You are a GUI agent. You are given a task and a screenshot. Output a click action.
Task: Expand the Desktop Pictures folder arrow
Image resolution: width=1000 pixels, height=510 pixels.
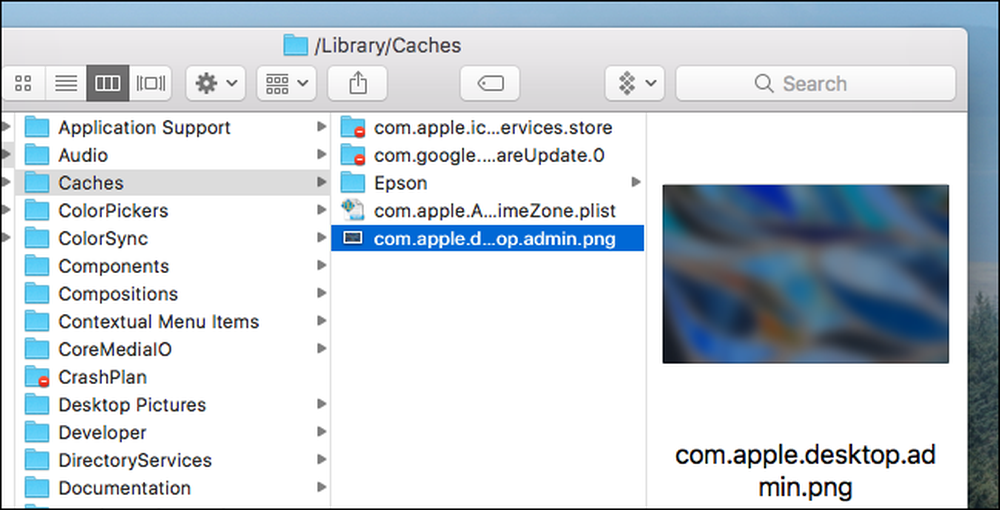[x=321, y=404]
